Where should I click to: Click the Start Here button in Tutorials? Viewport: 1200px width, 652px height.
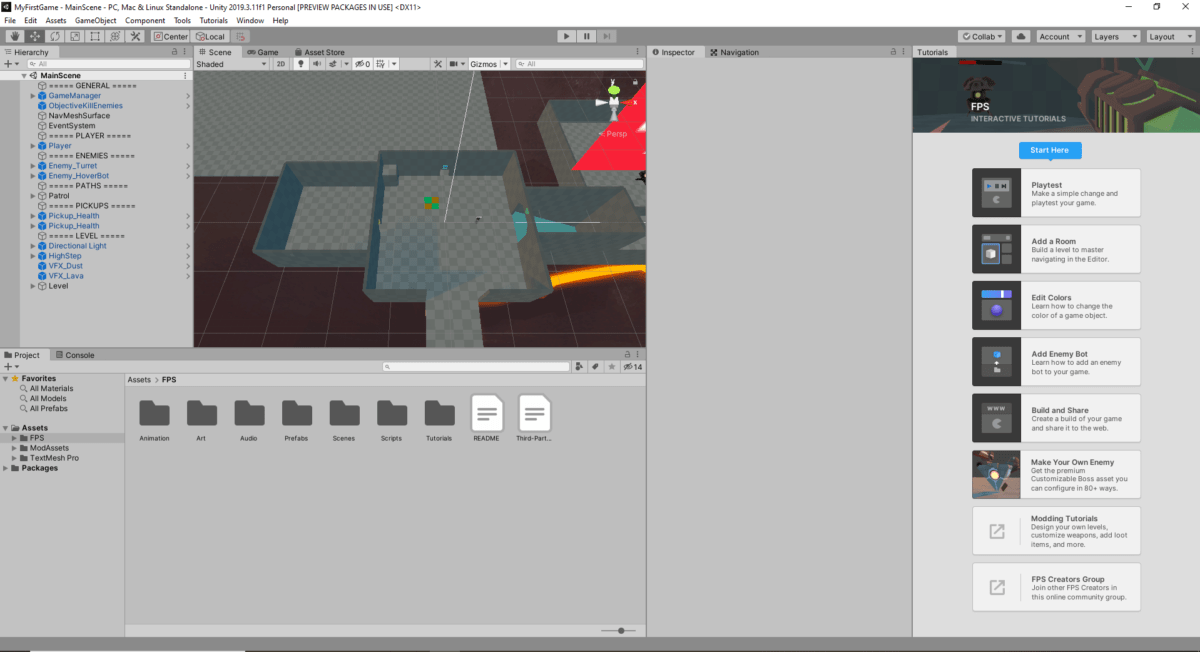coord(1049,150)
